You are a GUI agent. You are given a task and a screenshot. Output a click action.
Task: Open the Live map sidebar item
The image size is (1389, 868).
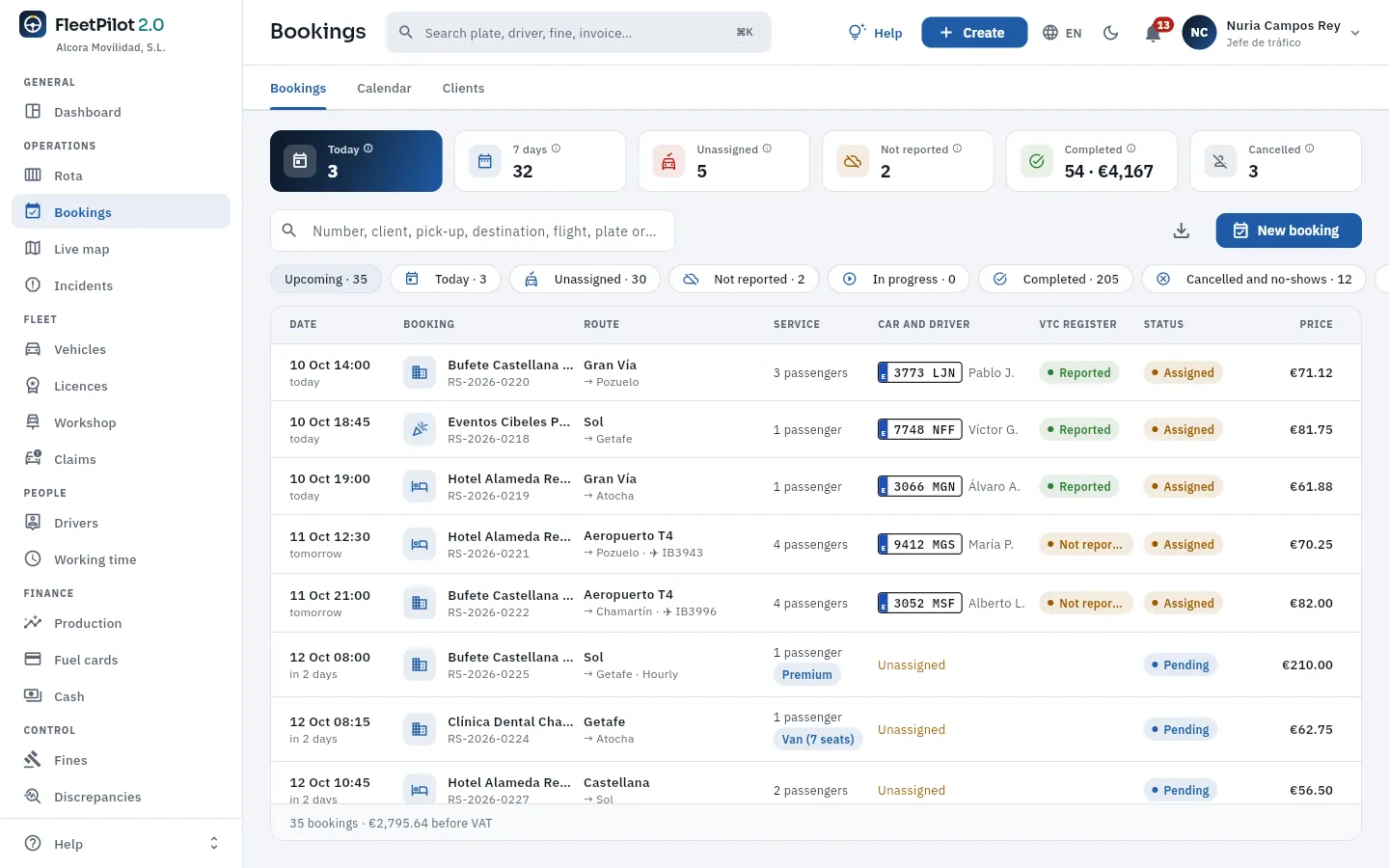click(x=121, y=249)
